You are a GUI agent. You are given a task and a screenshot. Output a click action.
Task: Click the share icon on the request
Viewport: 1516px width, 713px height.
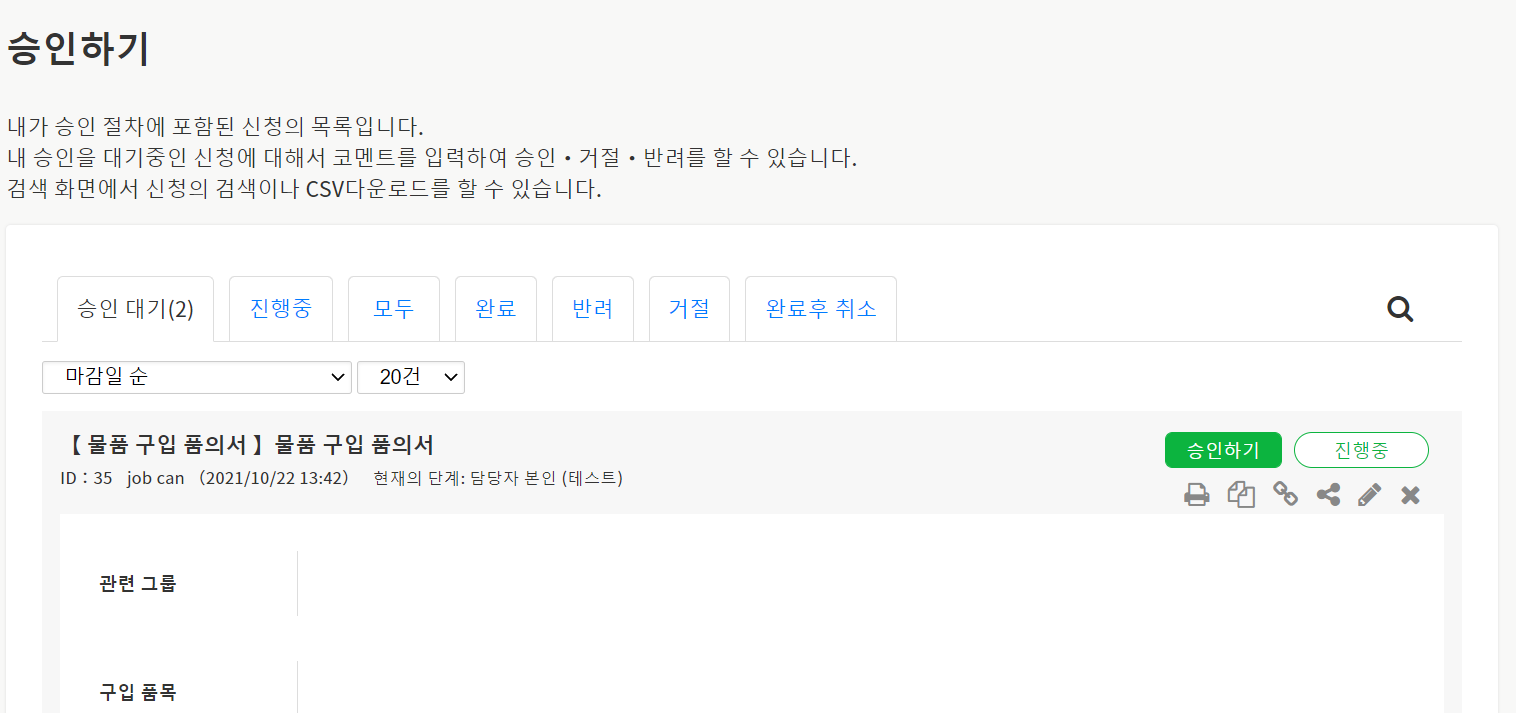pyautogui.click(x=1328, y=494)
